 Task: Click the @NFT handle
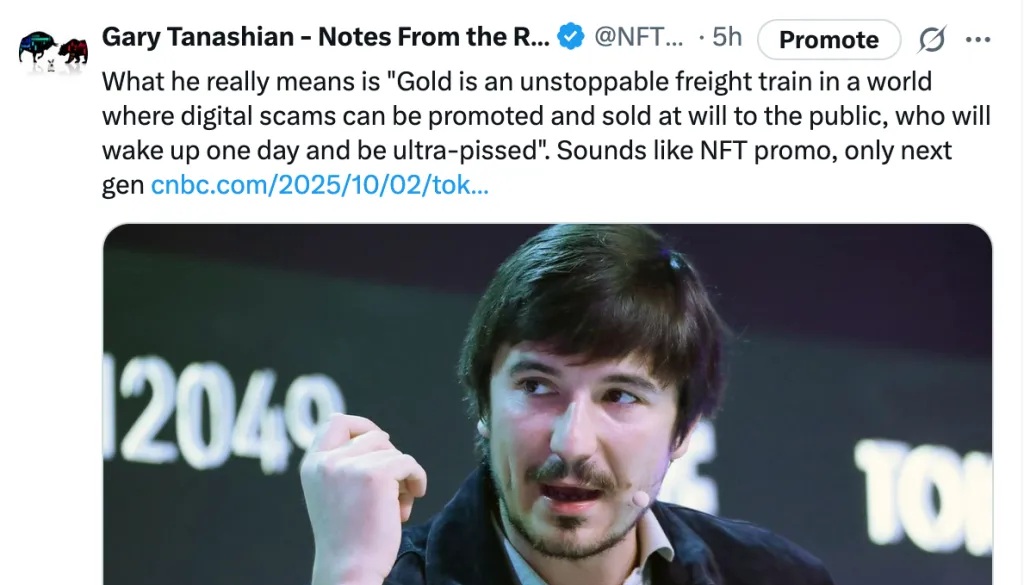point(639,38)
